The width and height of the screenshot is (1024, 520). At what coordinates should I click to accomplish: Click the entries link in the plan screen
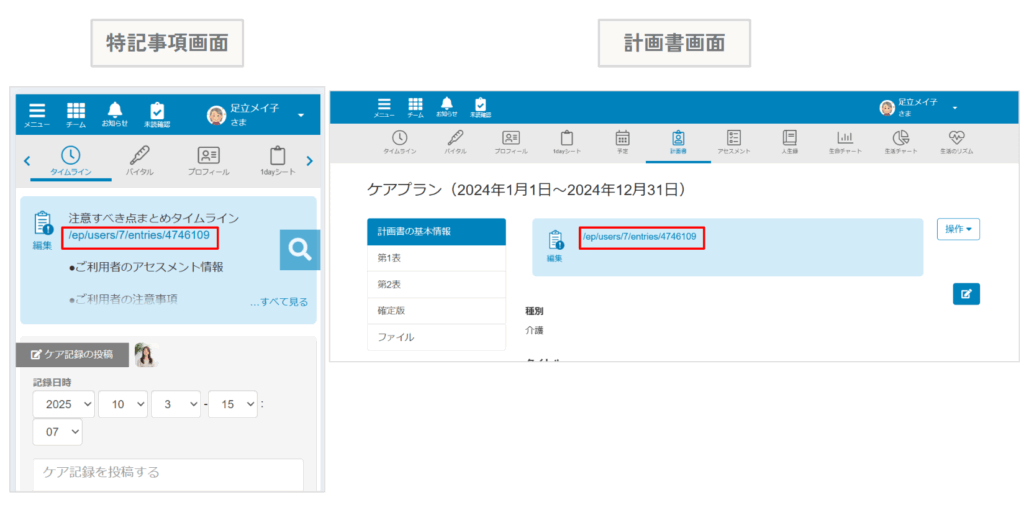[x=639, y=237]
